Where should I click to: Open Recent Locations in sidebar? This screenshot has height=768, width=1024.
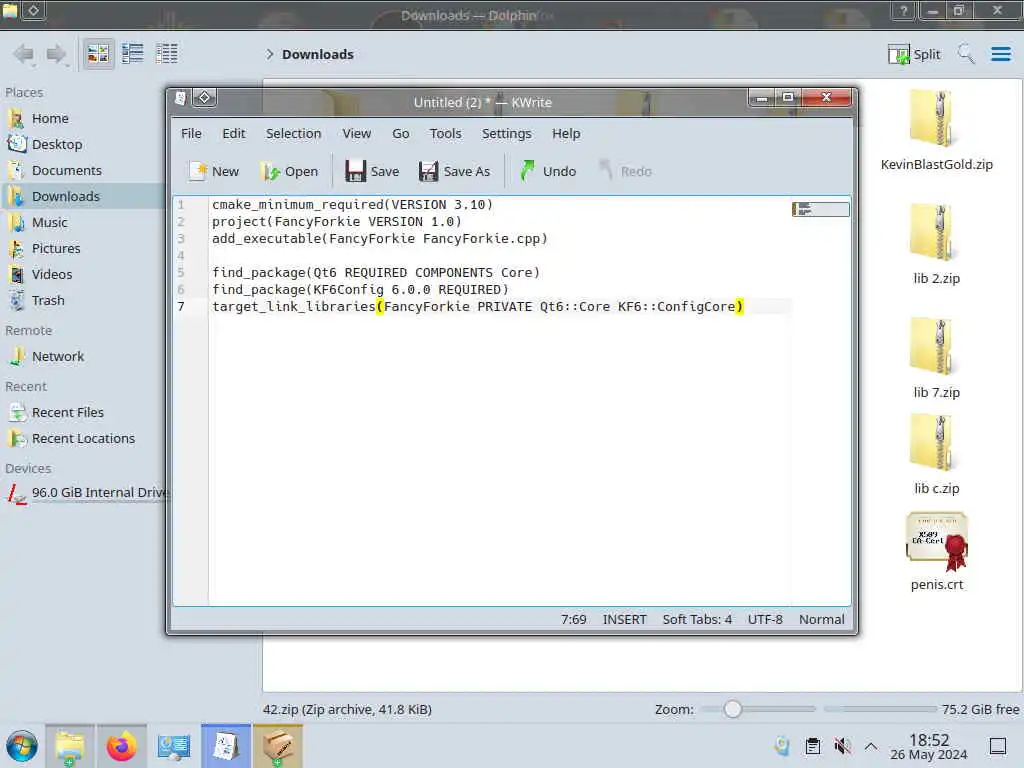[x=83, y=439]
